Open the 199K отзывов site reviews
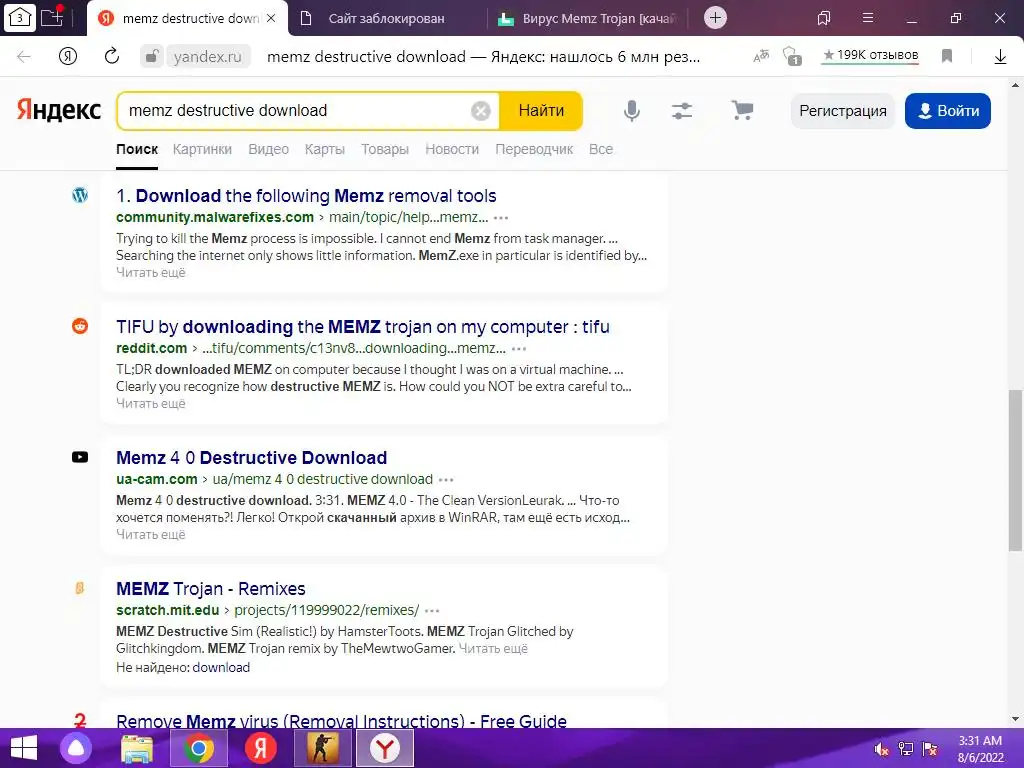The width and height of the screenshot is (1024, 768). pyautogui.click(x=870, y=56)
